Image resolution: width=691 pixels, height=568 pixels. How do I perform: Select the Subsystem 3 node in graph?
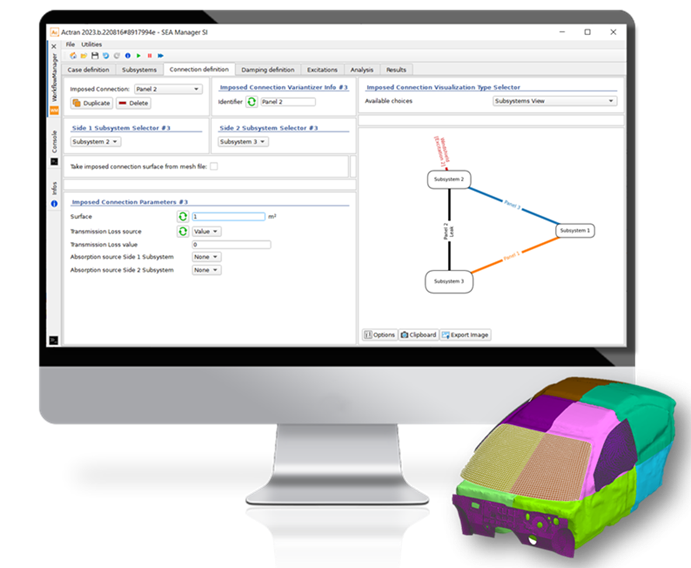pos(449,281)
